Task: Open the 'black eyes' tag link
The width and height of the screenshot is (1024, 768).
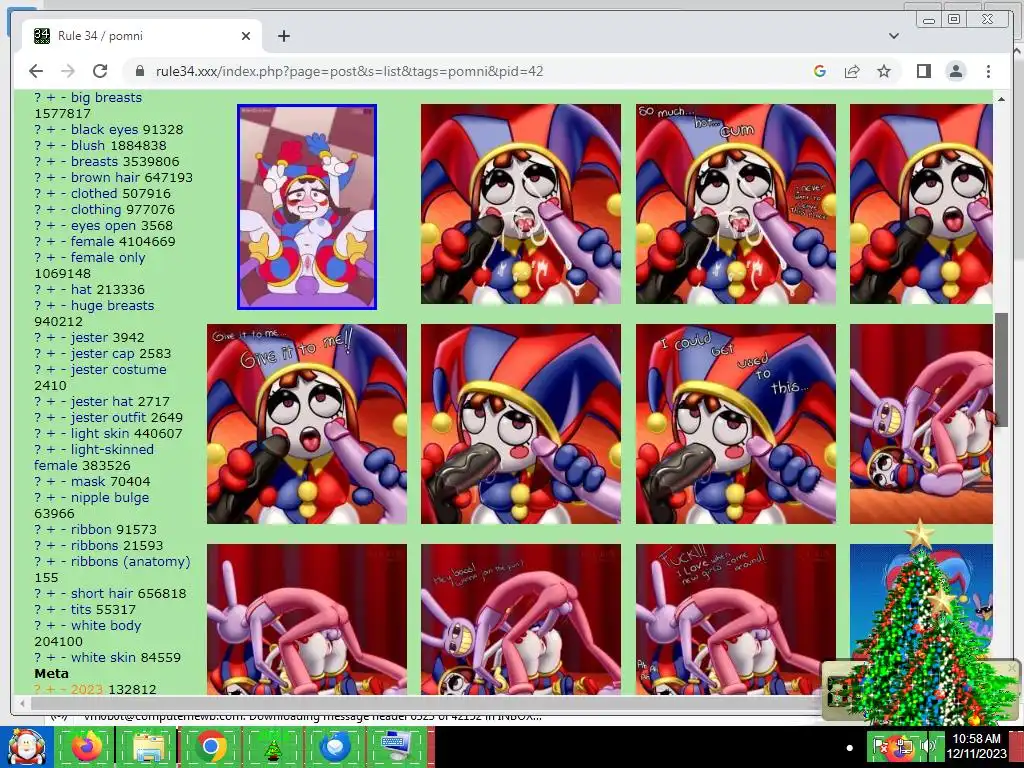Action: point(106,129)
